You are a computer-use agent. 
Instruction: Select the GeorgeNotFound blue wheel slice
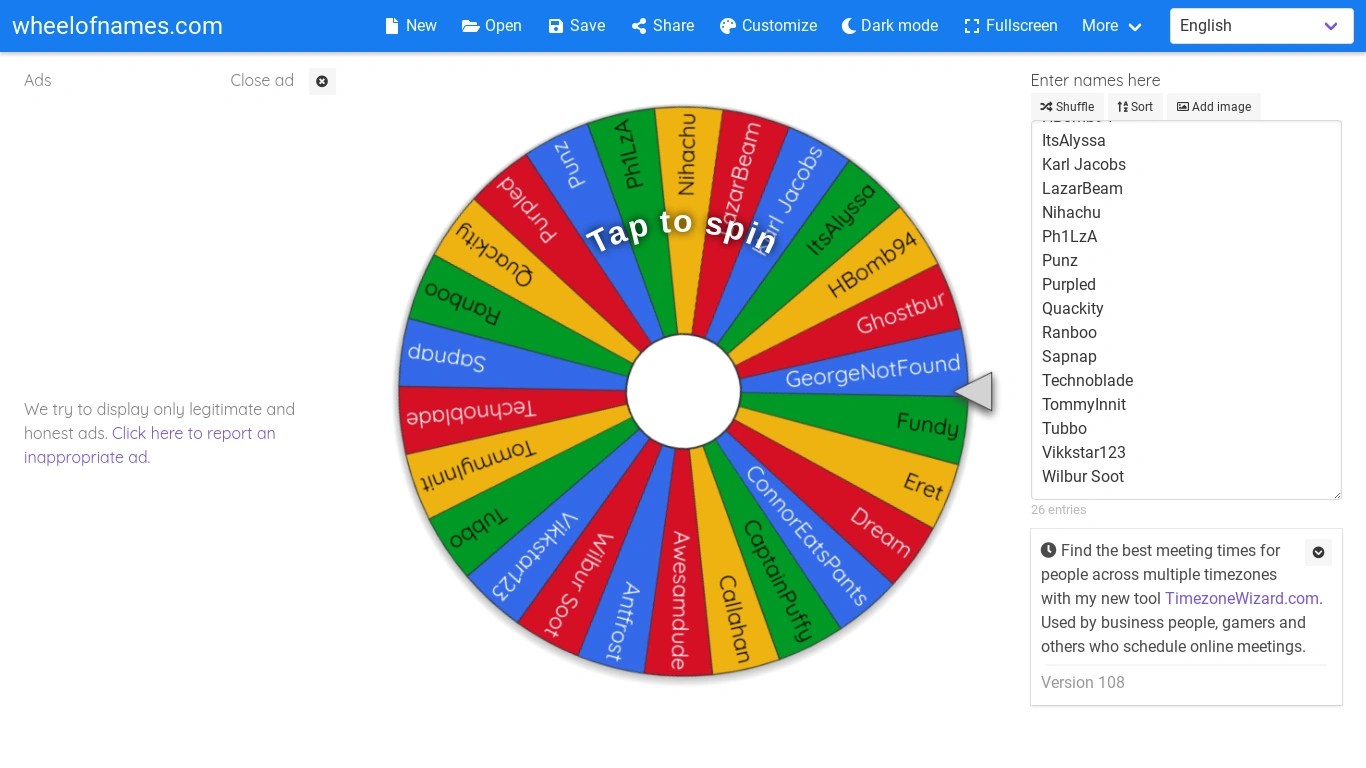(x=872, y=371)
